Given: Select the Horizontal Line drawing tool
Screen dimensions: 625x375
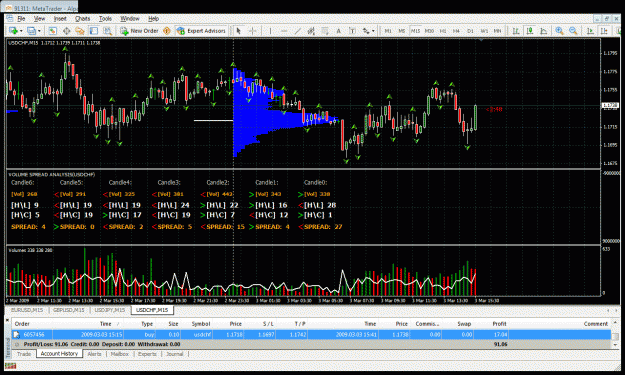Looking at the screenshot, I should [284, 31].
